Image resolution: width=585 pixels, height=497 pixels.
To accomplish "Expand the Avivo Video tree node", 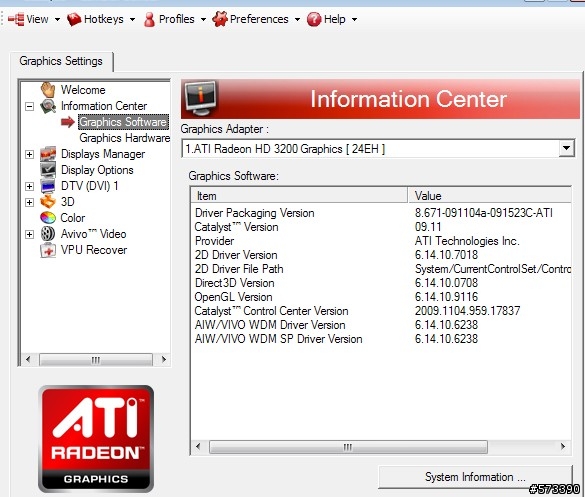I will click(x=29, y=234).
